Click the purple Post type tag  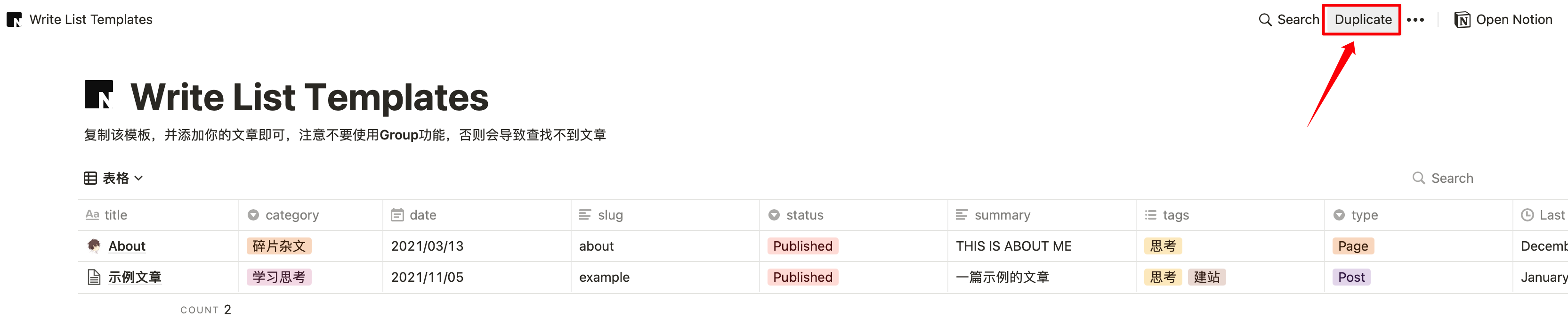click(1351, 277)
